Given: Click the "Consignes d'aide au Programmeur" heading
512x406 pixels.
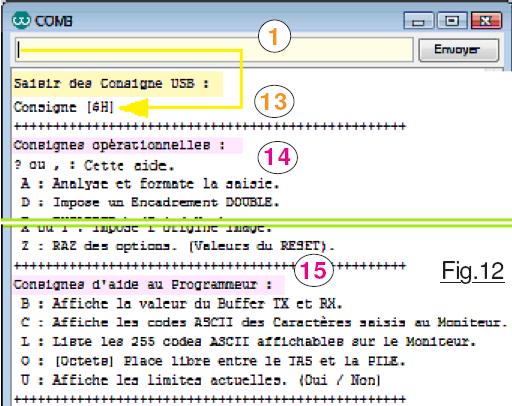Looking at the screenshot, I should 143,284.
